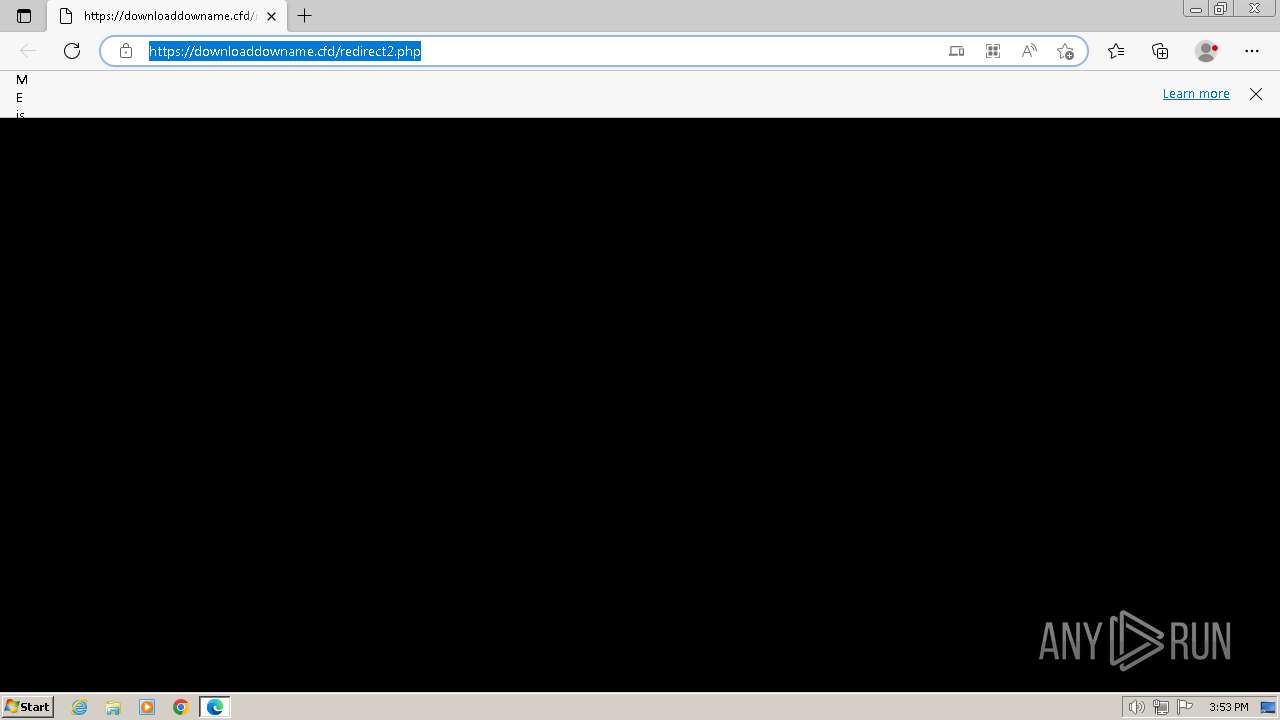The height and width of the screenshot is (720, 1280).
Task: Minimize the Edge browser window
Action: 1195,9
